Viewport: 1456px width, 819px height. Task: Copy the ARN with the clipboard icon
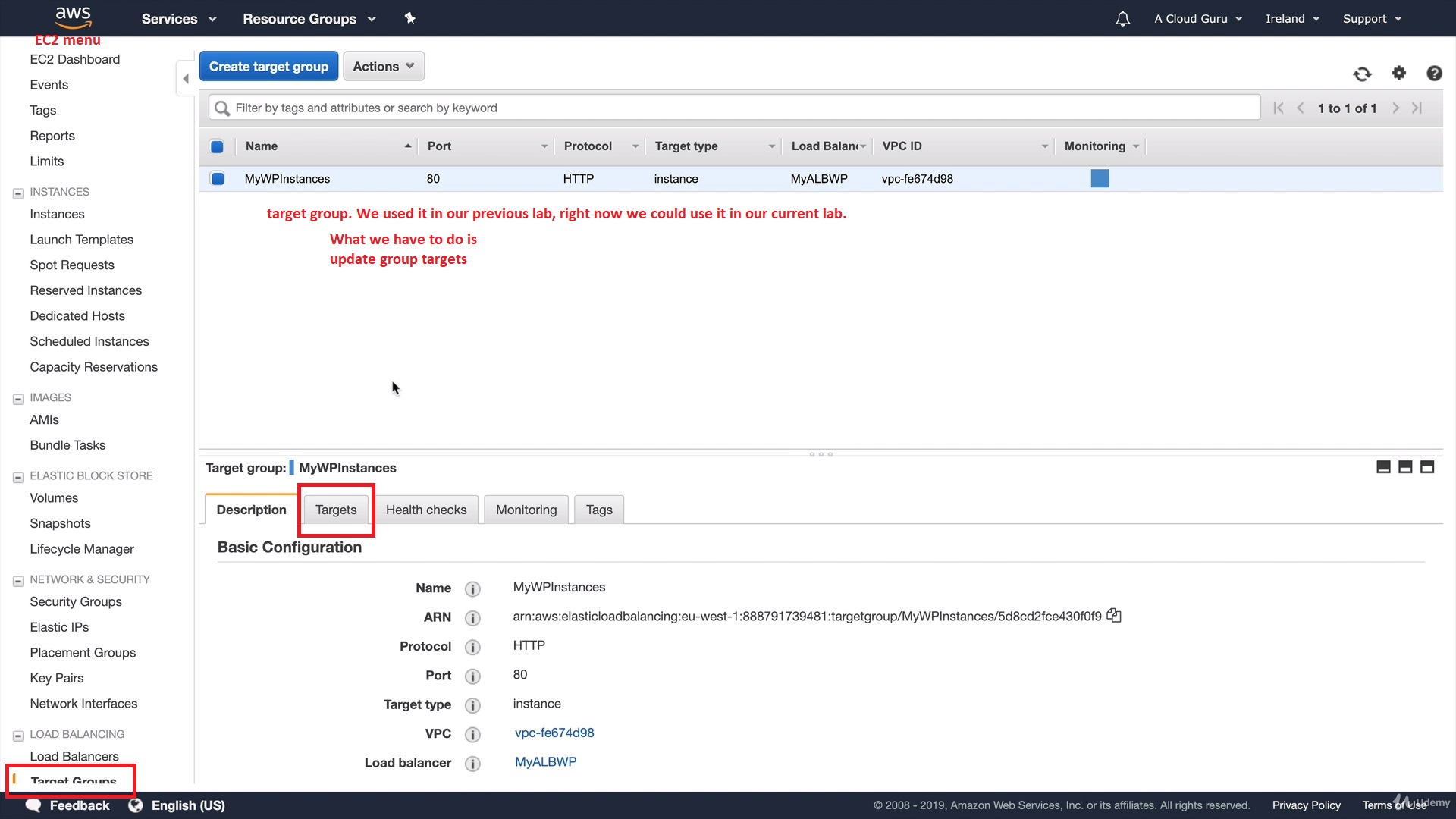click(1114, 616)
